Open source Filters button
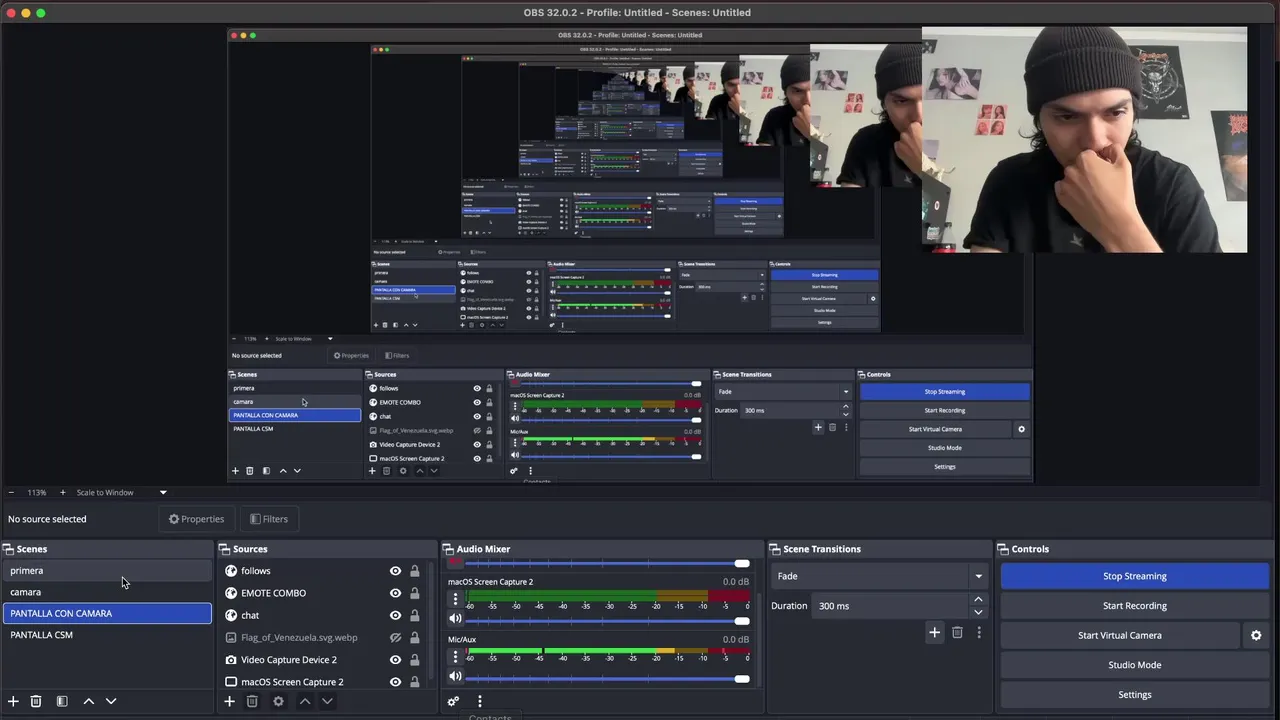Screen dimensions: 1280x720 [x=269, y=519]
